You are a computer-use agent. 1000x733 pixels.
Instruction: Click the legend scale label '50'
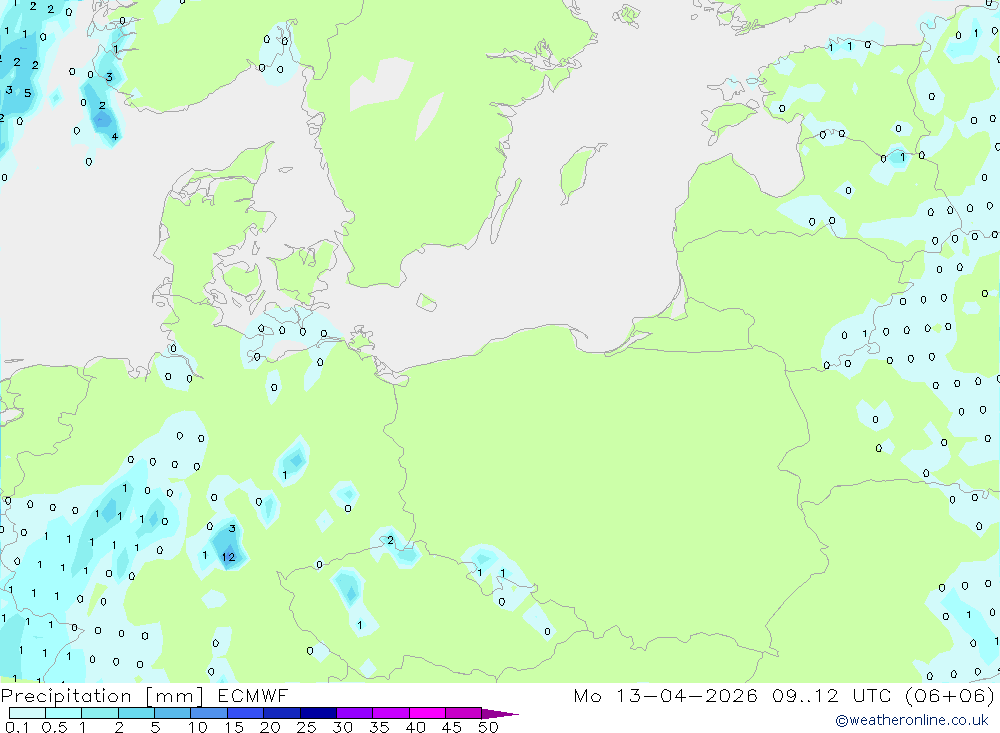pos(489,727)
